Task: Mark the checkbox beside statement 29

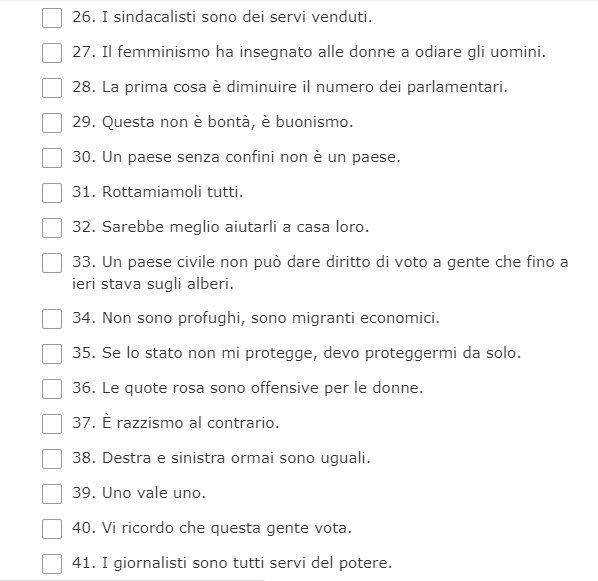Action: (x=52, y=123)
